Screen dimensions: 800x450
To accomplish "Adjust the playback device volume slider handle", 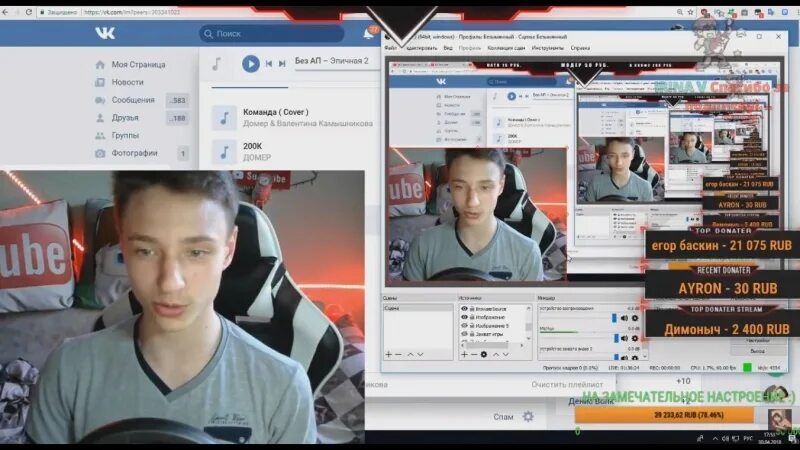I will (614, 318).
